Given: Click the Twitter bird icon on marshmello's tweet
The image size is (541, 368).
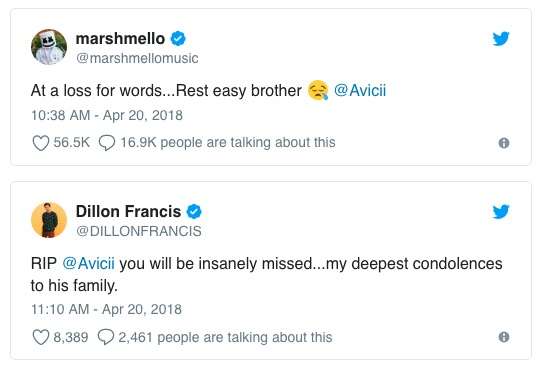Looking at the screenshot, I should 501,39.
